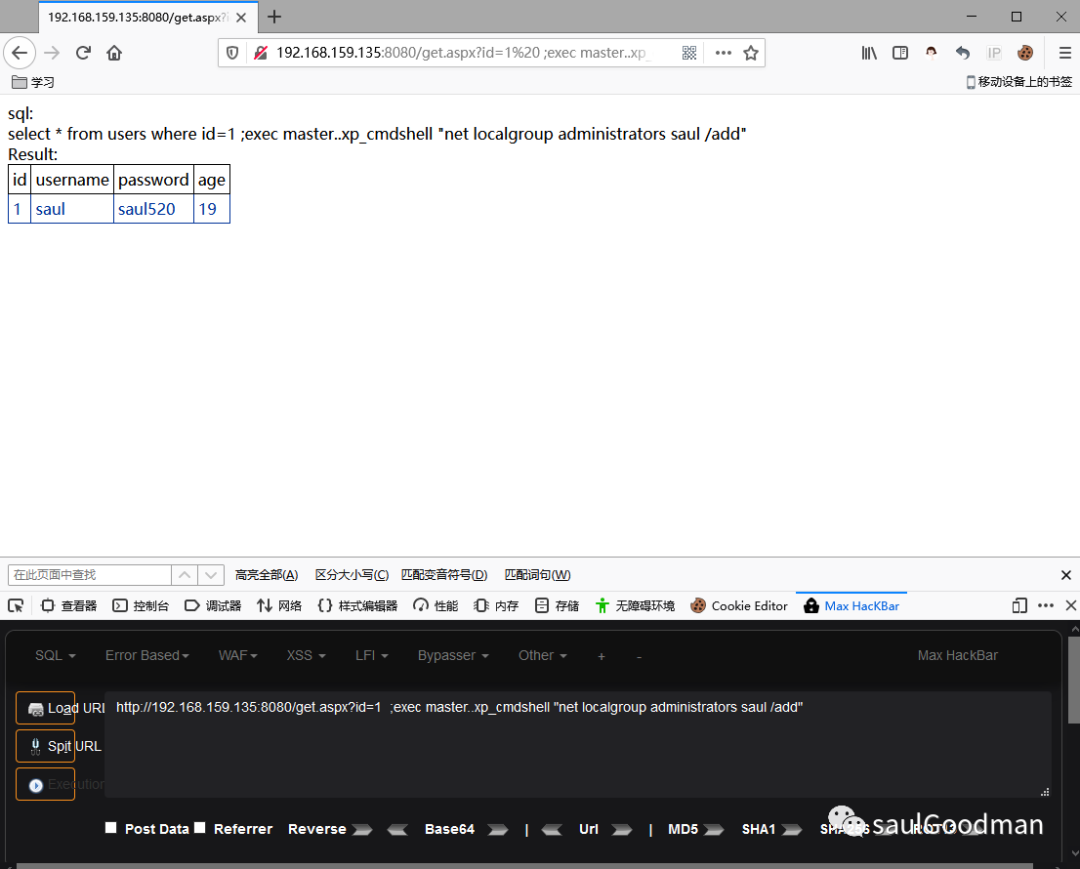This screenshot has height=869, width=1080.
Task: Jump to next find match
Action: (211, 575)
